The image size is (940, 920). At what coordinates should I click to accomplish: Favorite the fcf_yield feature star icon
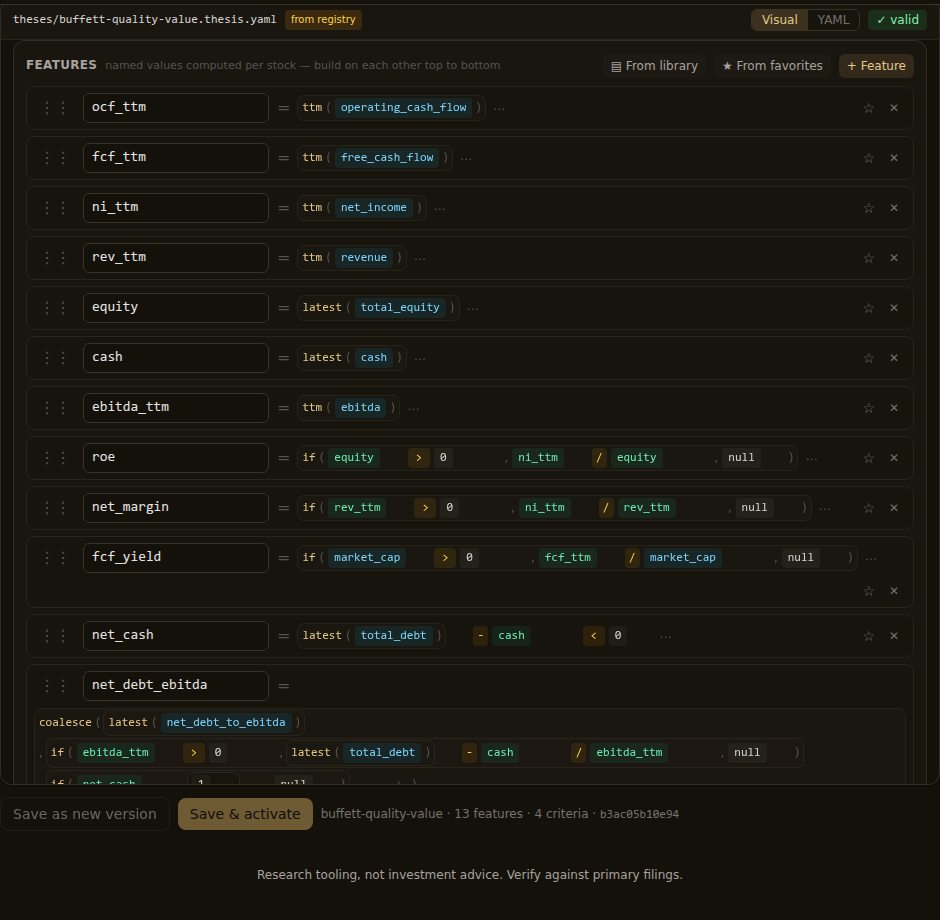click(868, 591)
